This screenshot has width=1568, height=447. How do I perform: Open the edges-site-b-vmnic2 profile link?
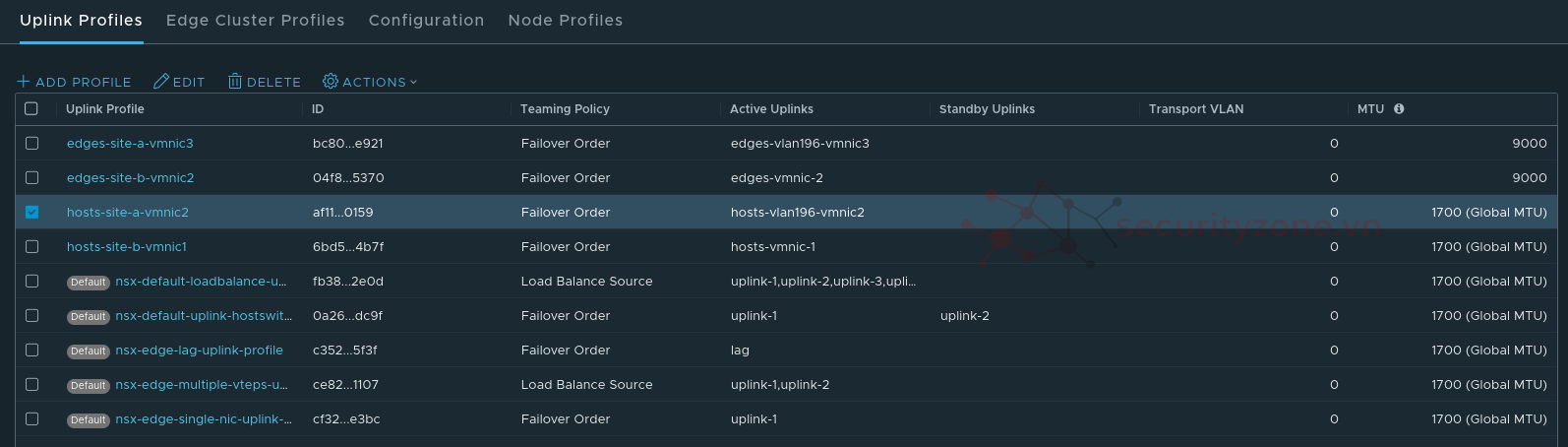130,178
